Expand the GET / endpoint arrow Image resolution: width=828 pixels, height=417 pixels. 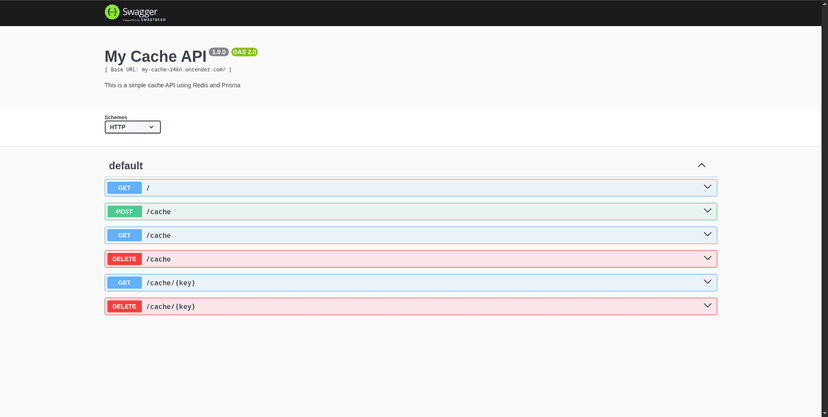(x=707, y=187)
